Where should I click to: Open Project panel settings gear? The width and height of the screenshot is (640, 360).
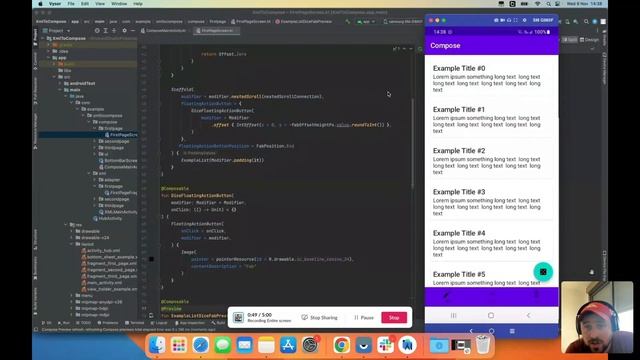click(x=124, y=31)
